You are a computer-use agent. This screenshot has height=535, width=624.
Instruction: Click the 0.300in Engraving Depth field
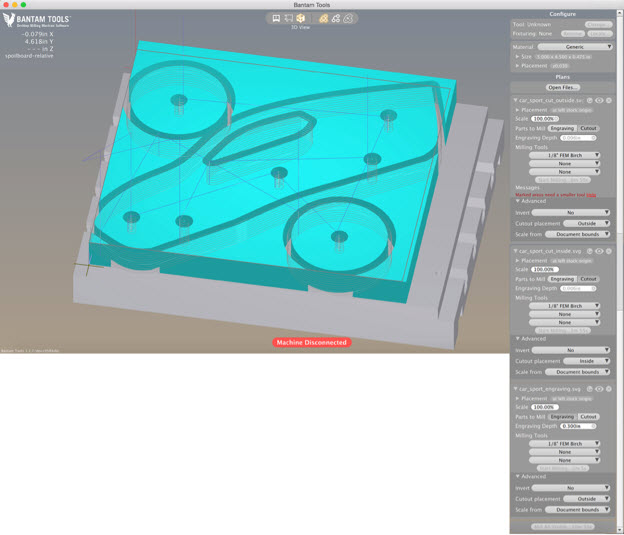pyautogui.click(x=578, y=426)
